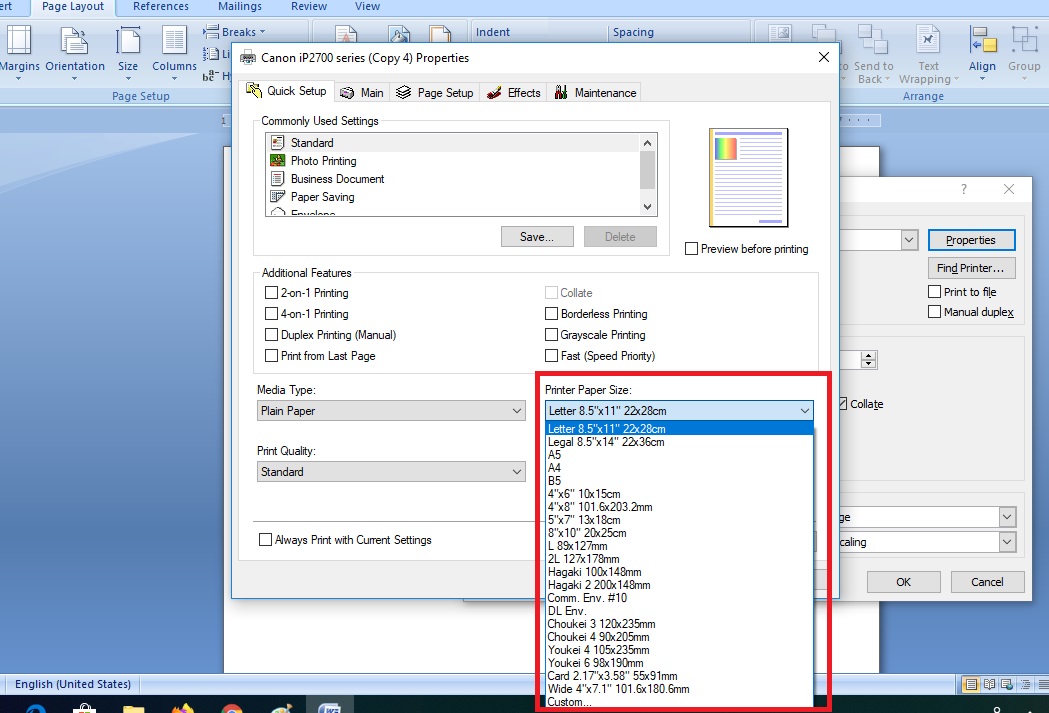Viewport: 1049px width, 713px height.
Task: Click the Photo Printing setting icon
Action: pos(278,161)
